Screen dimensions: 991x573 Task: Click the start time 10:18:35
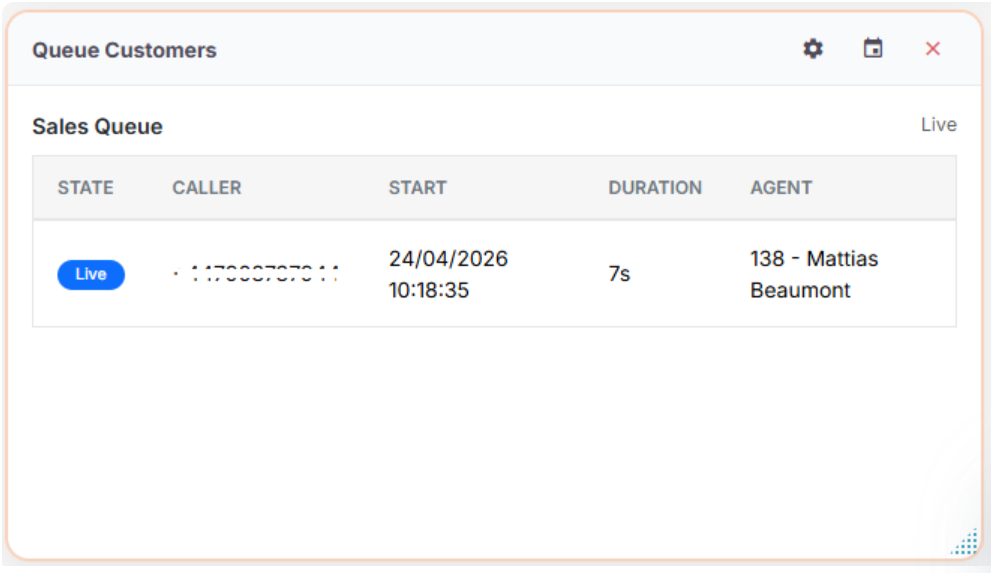pos(429,291)
